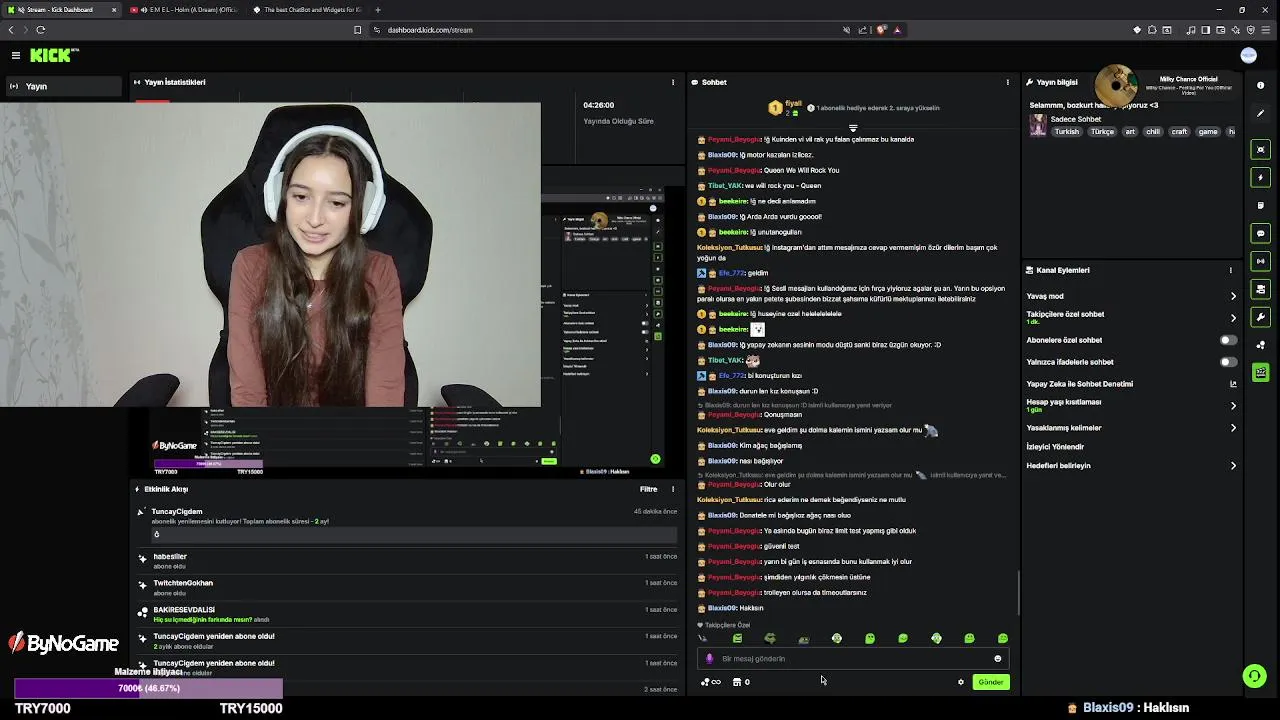
Task: Click the chat panel scrollbar
Action: click(x=1018, y=593)
